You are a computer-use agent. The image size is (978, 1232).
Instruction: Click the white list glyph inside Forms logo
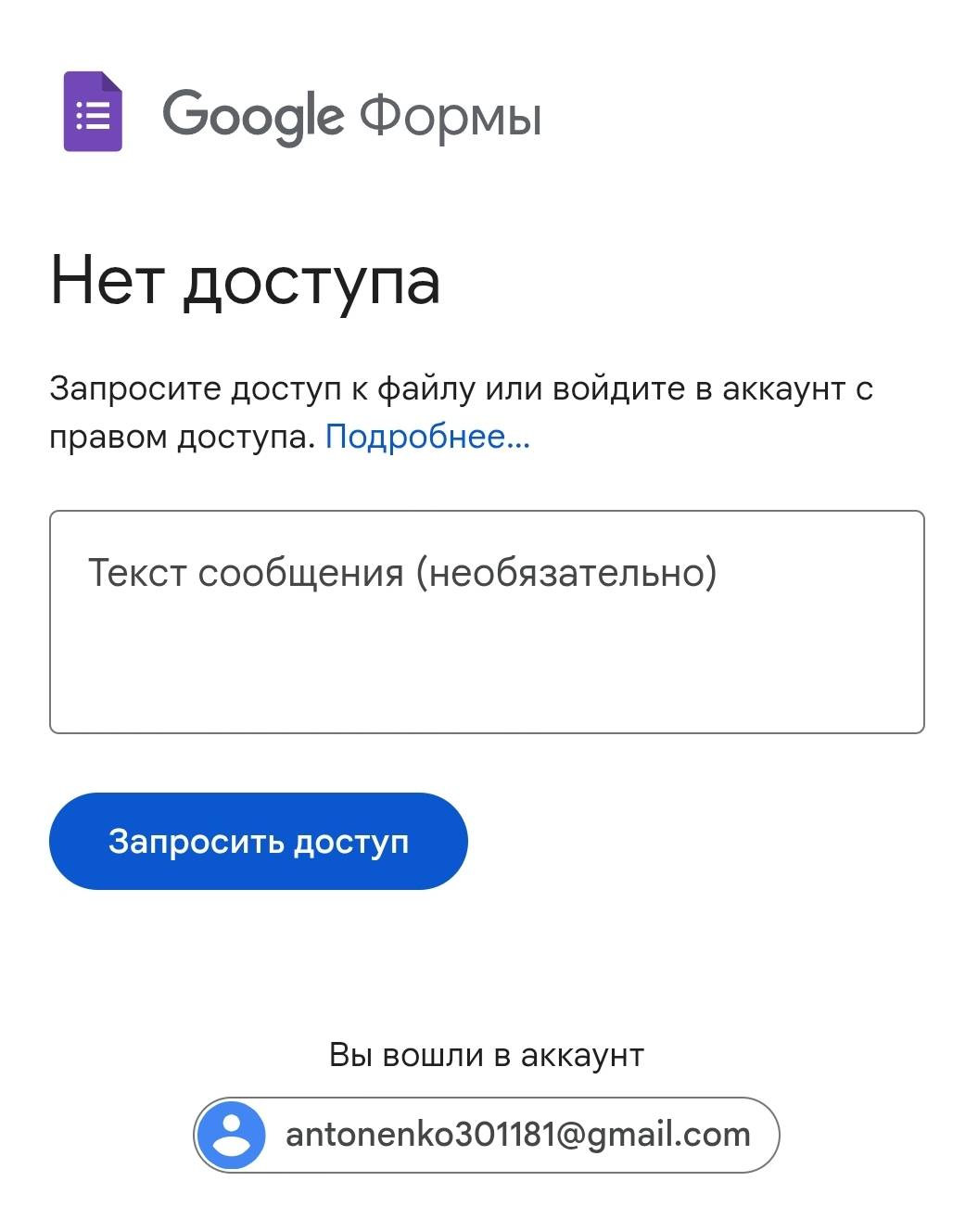point(93,117)
